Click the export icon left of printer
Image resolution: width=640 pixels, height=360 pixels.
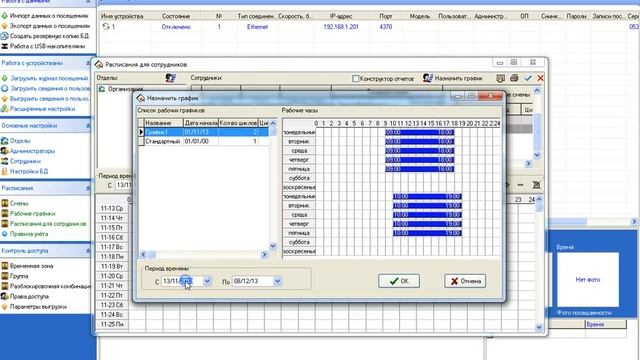500,78
